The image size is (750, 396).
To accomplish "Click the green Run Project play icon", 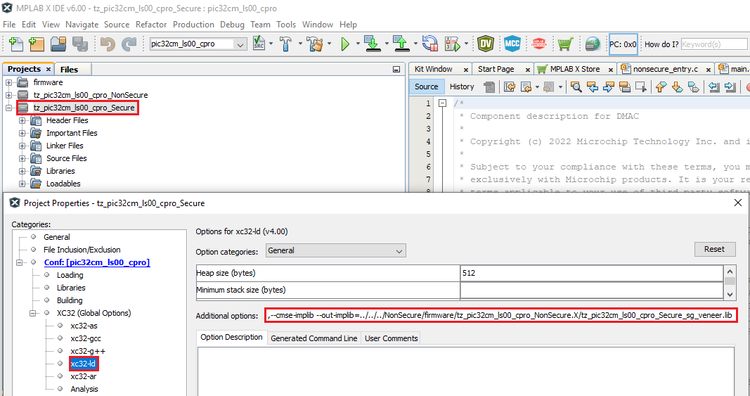I will click(345, 44).
